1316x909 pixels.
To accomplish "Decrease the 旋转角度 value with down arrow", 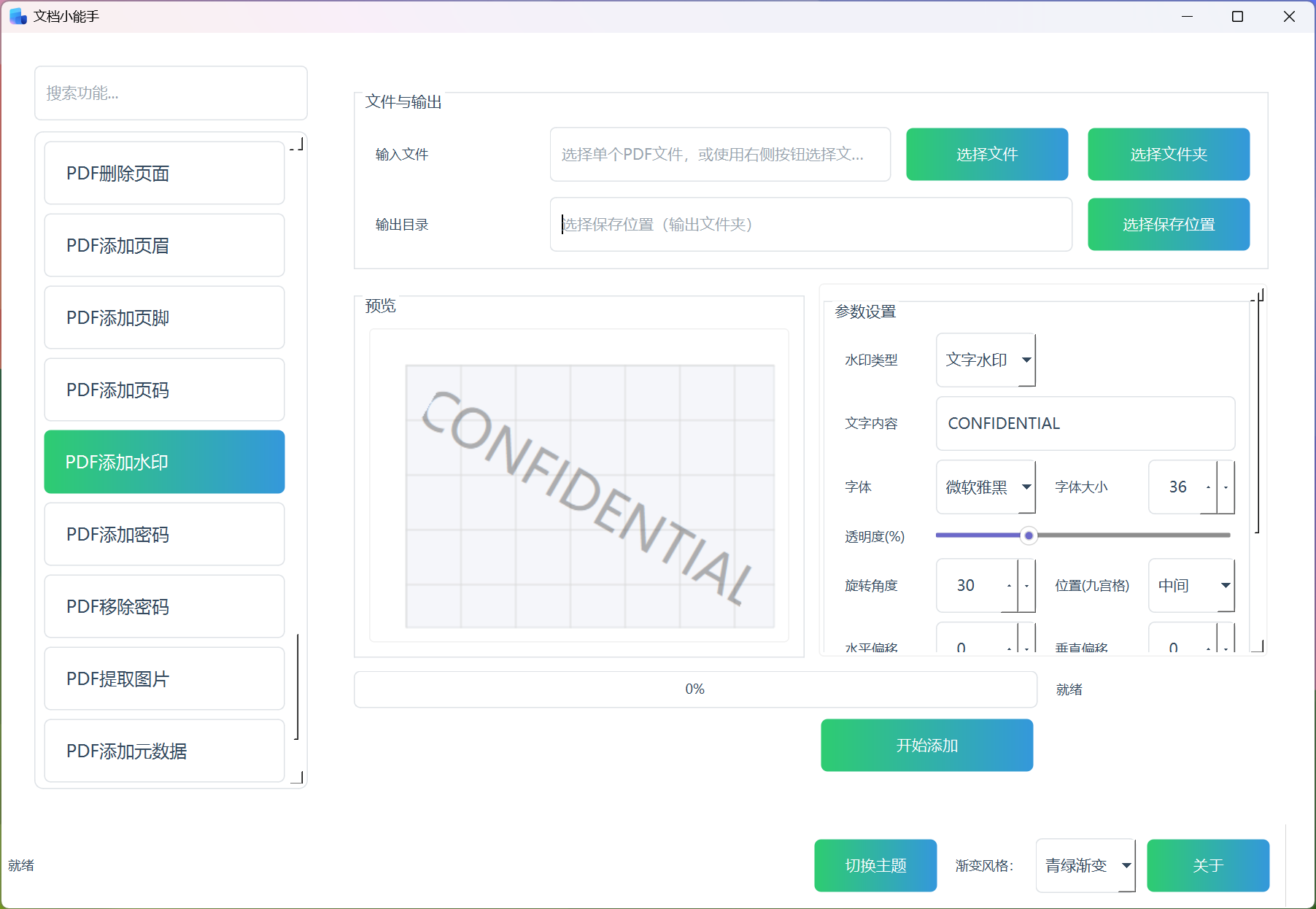I will (1027, 586).
